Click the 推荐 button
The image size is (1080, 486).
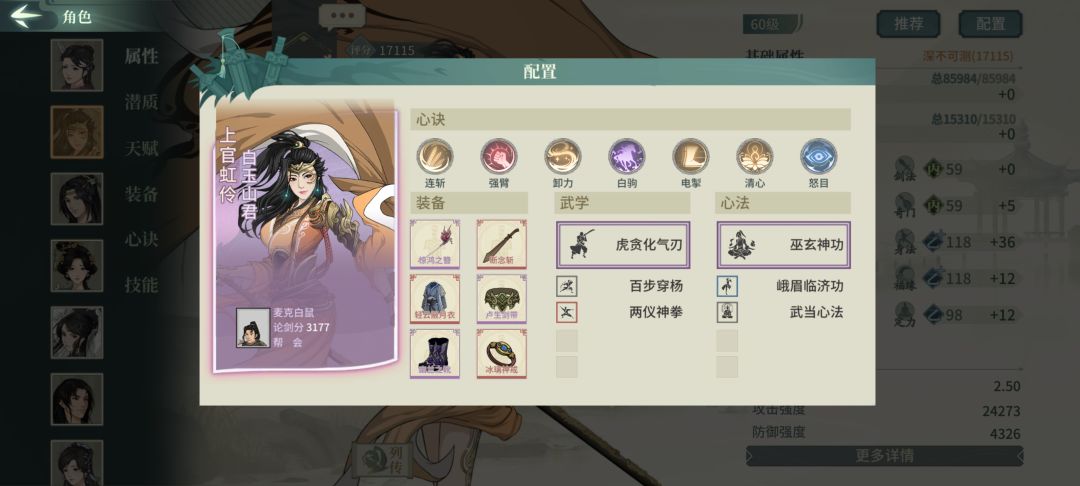(908, 24)
